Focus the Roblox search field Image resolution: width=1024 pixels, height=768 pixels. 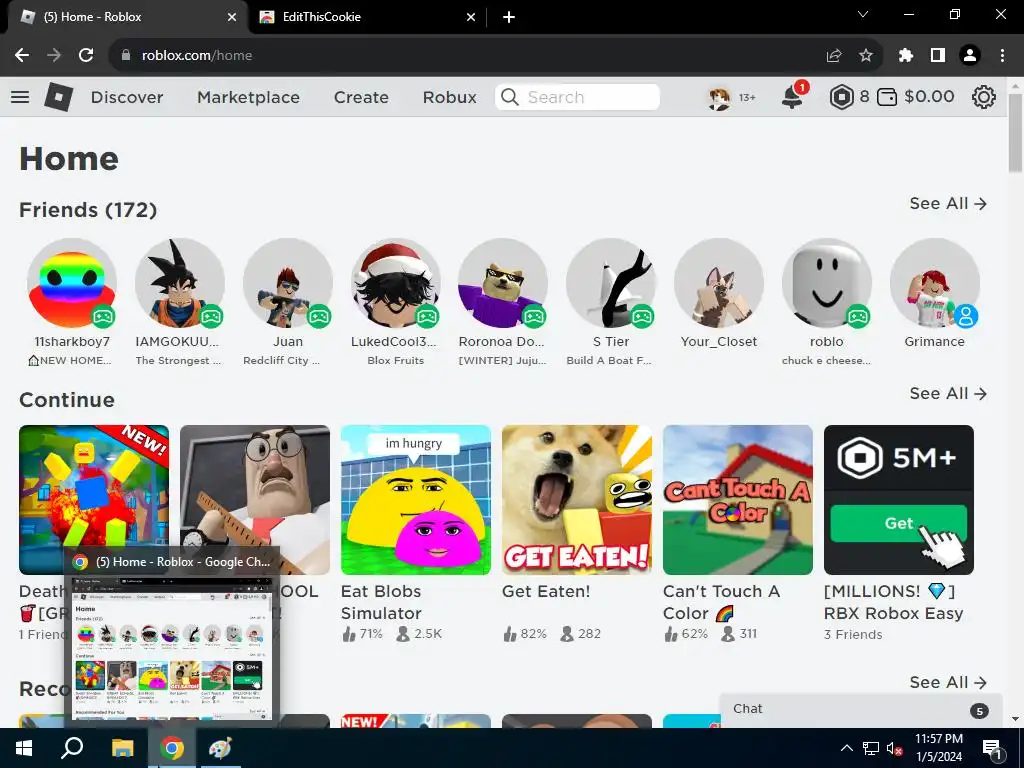tap(577, 97)
